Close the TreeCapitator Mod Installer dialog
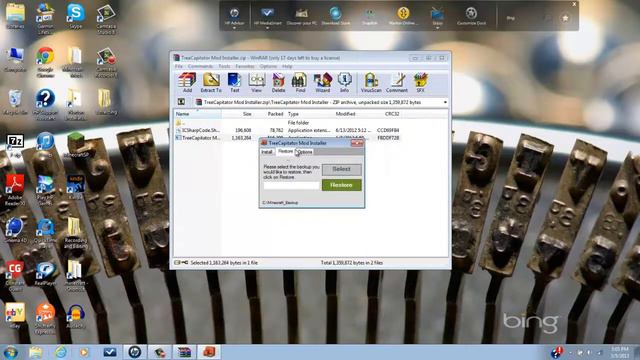Image resolution: width=640 pixels, height=360 pixels. point(357,143)
